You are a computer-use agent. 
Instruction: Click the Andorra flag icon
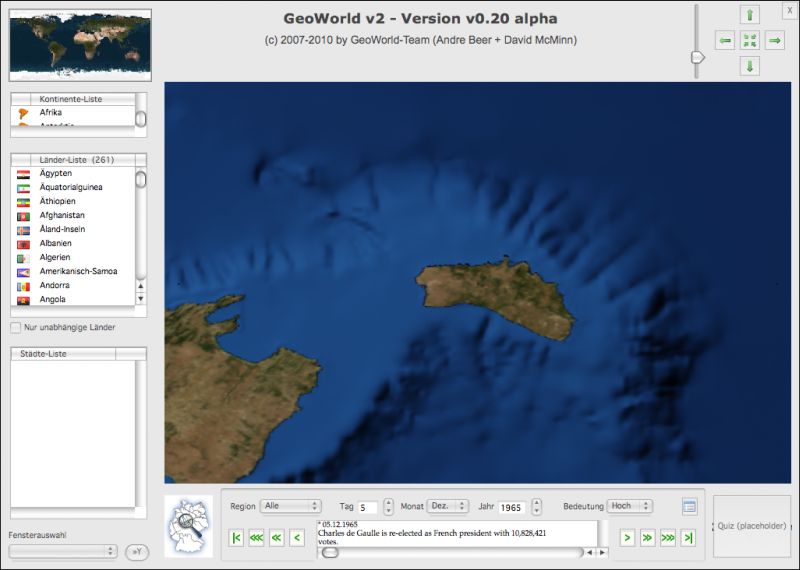click(23, 286)
